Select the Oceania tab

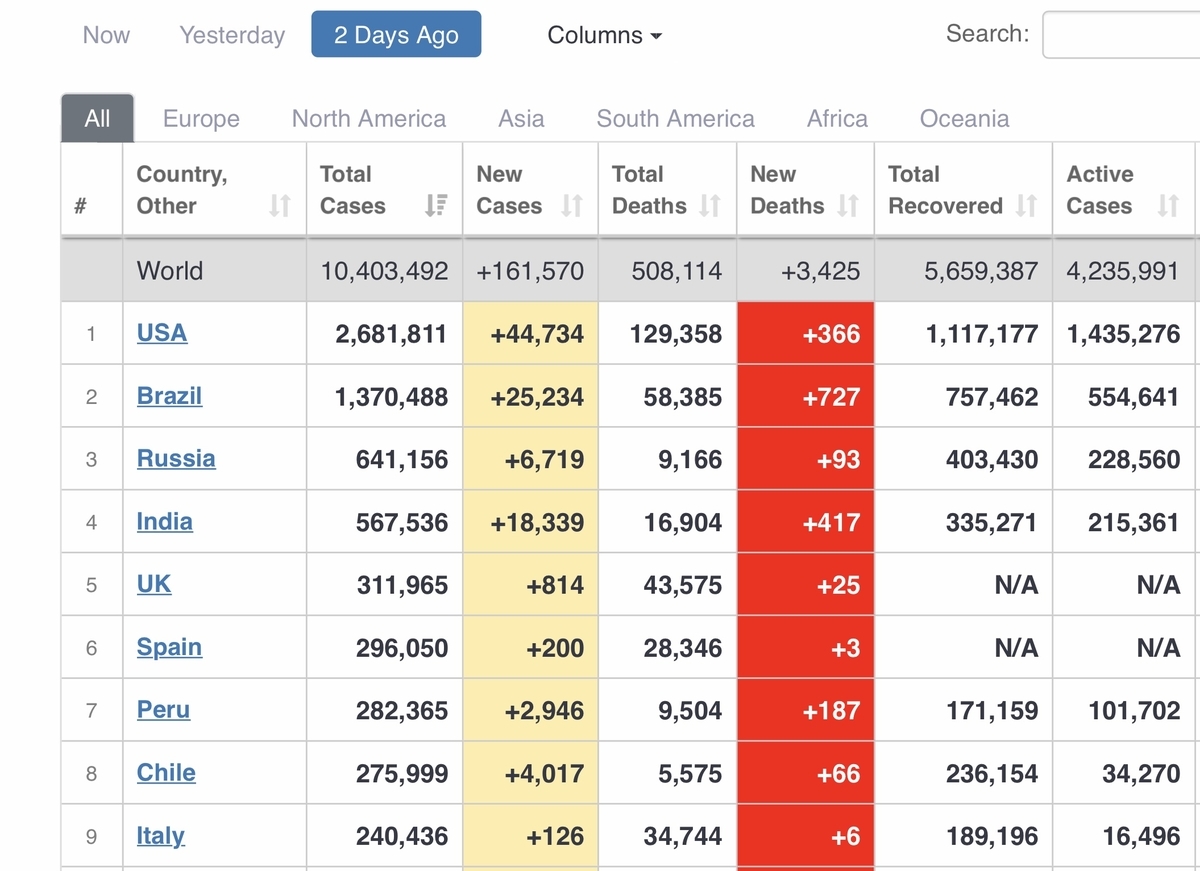coord(964,119)
